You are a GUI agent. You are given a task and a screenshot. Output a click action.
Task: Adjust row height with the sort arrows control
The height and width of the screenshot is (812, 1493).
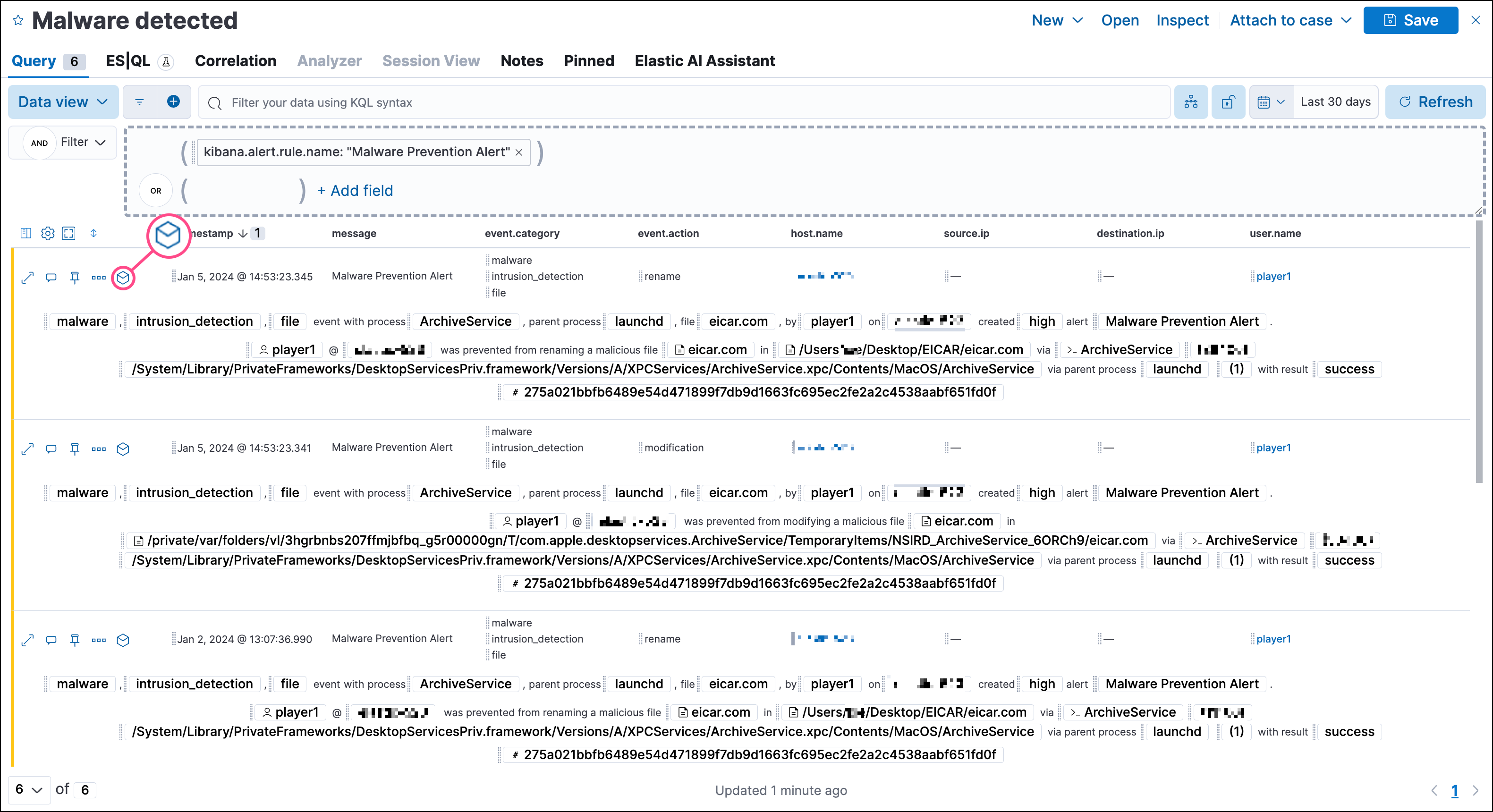coord(93,233)
